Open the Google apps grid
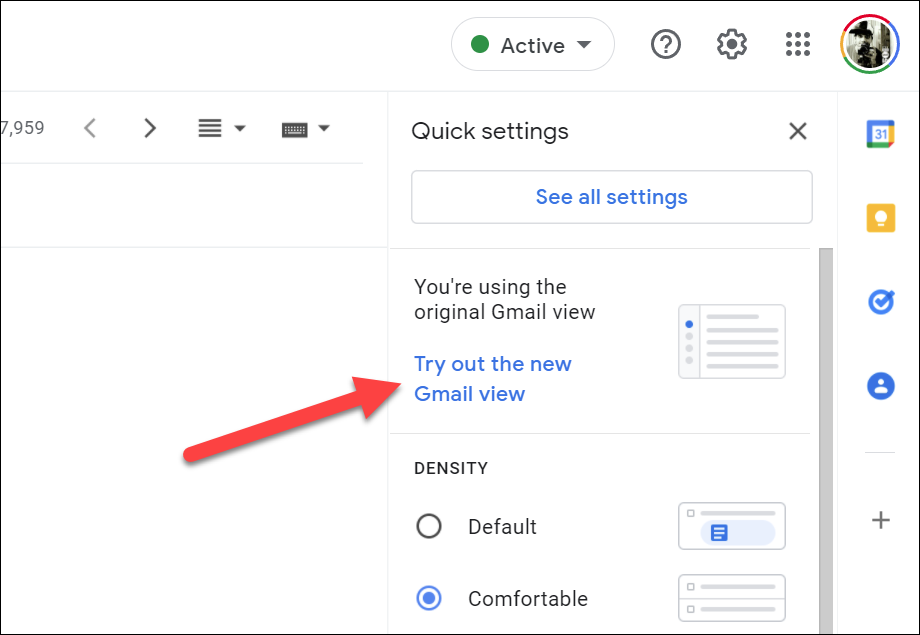Screen dimensions: 920x635 [797, 45]
